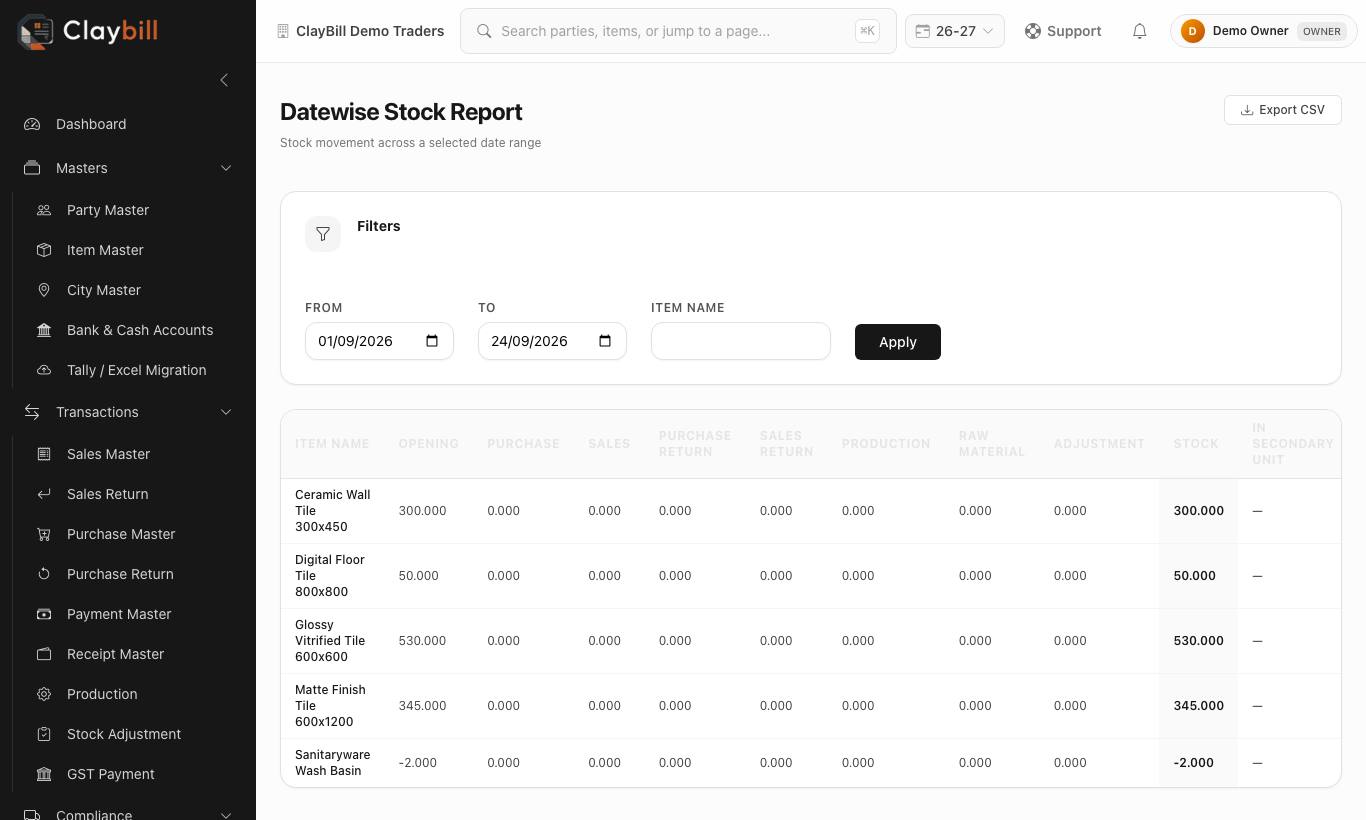1366x820 pixels.
Task: Collapse the Masters section
Action: coord(226,168)
